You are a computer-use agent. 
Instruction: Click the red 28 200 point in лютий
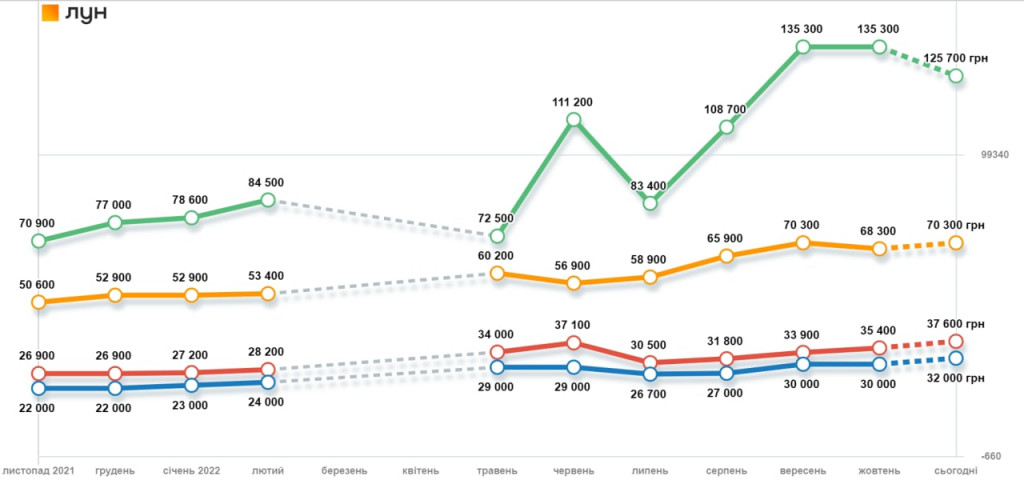point(268,369)
